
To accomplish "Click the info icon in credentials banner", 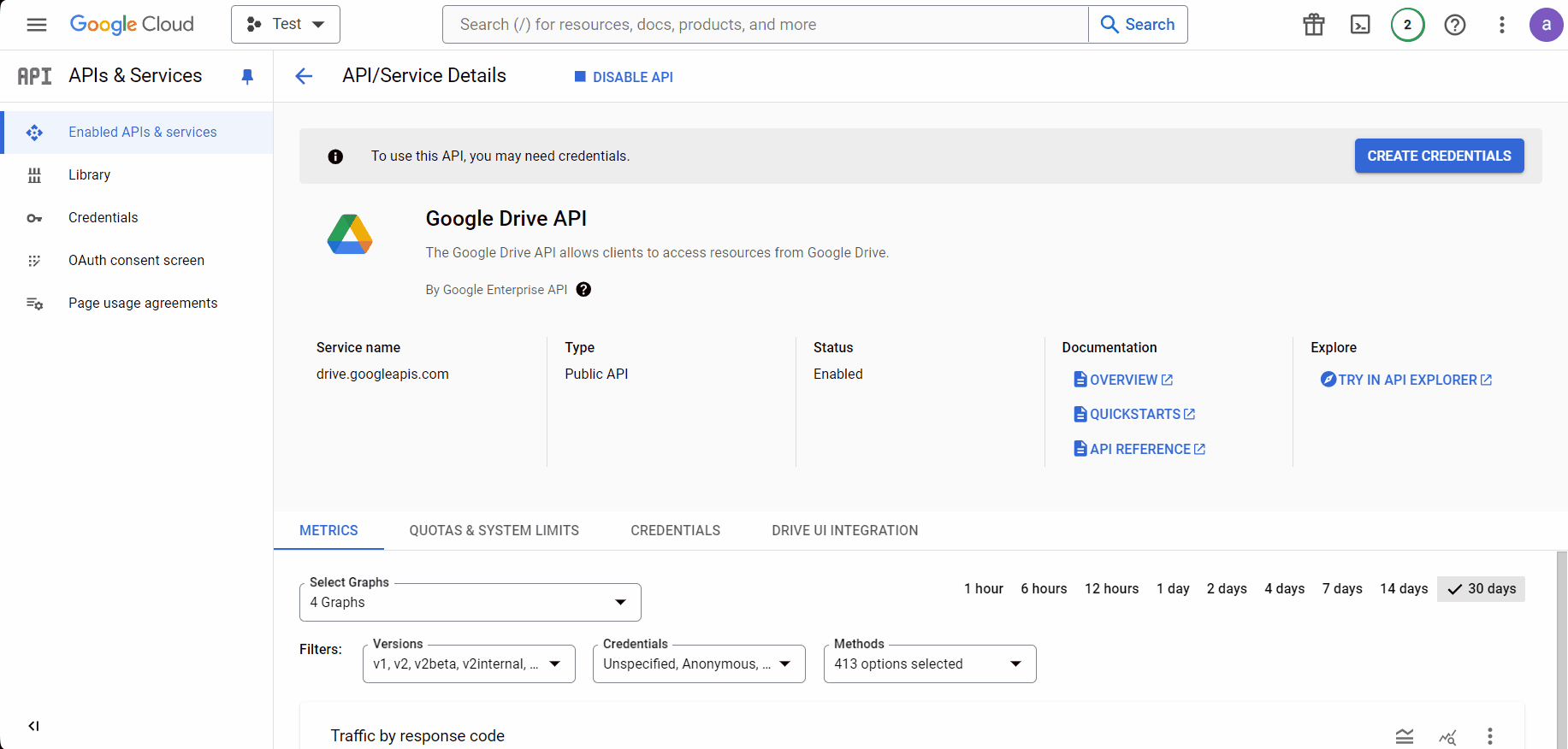I will 335,156.
